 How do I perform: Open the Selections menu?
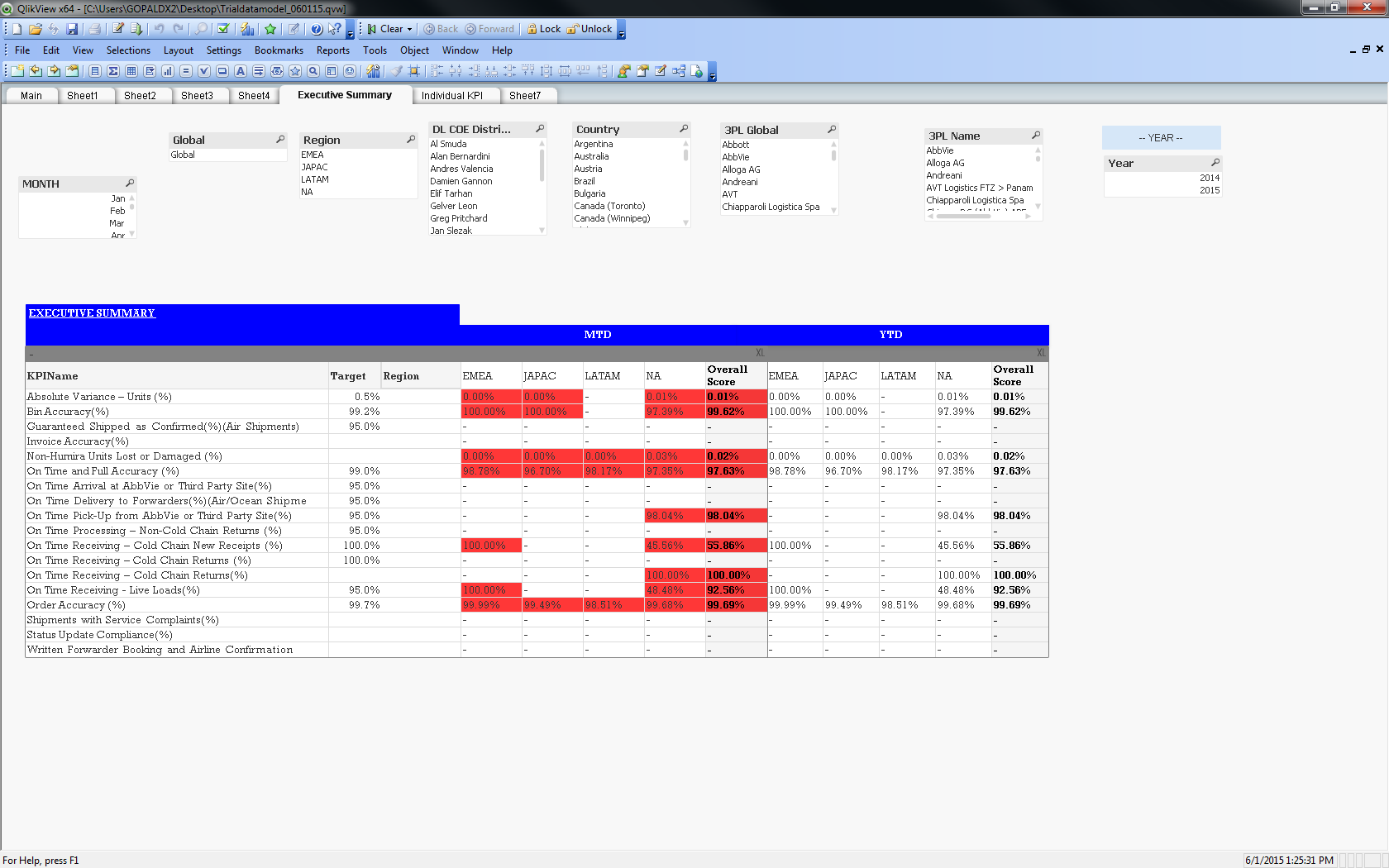click(x=128, y=50)
